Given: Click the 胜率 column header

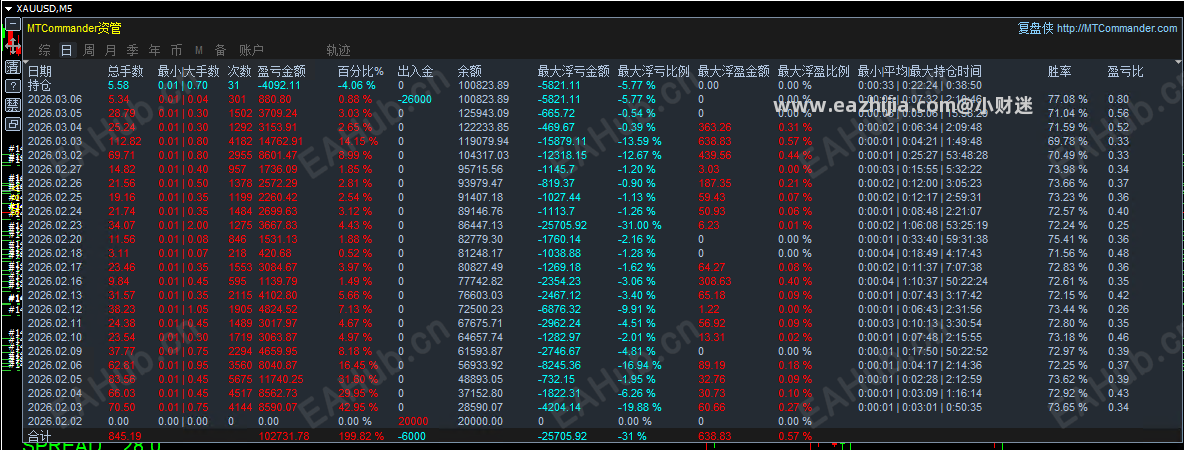Looking at the screenshot, I should (x=1059, y=72).
